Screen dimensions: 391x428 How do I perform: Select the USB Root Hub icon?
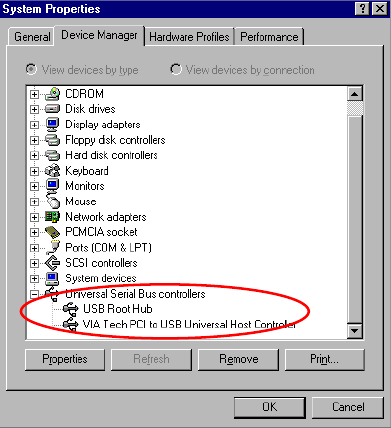click(70, 309)
